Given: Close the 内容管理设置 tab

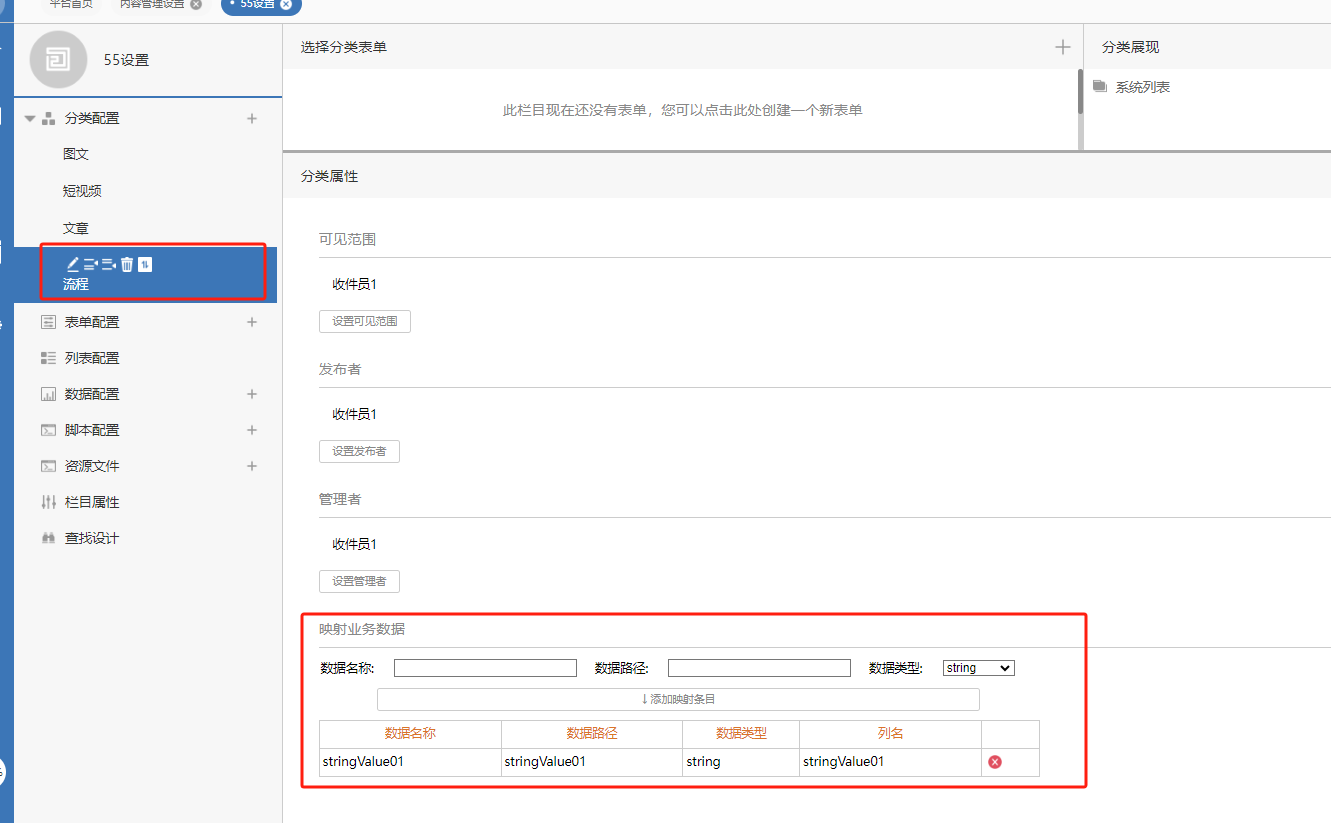Looking at the screenshot, I should 196,4.
